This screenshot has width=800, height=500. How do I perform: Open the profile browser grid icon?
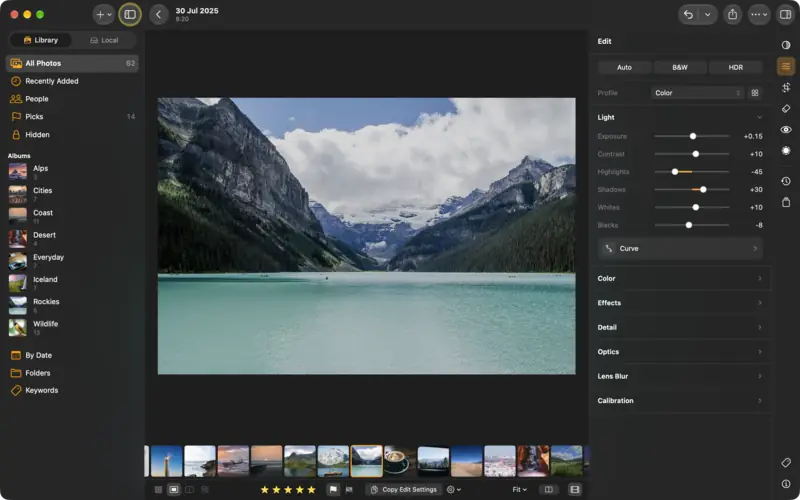(755, 93)
